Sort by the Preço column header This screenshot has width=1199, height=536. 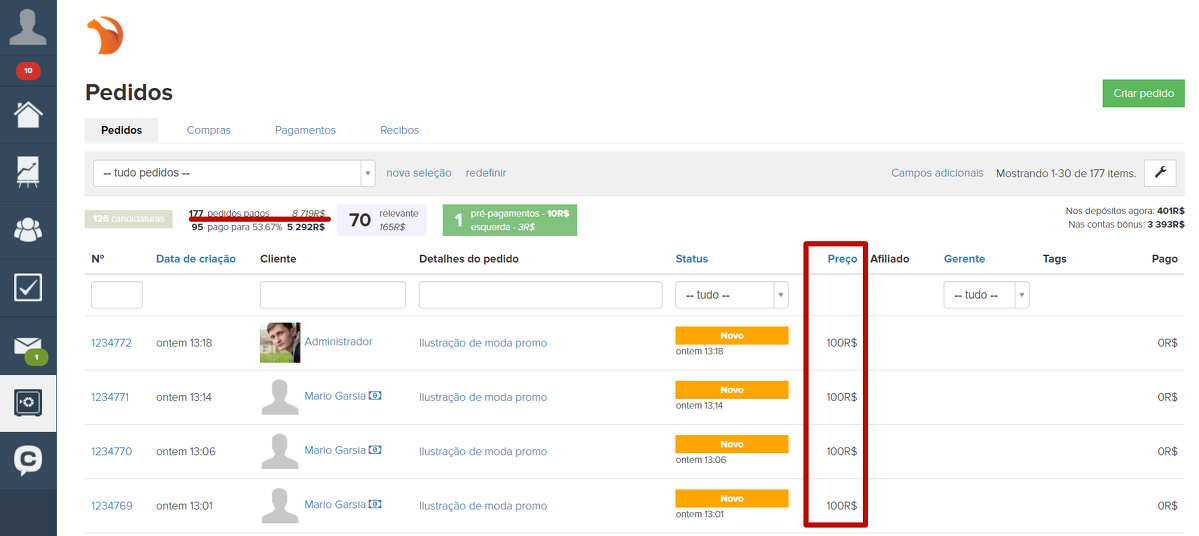coord(842,259)
